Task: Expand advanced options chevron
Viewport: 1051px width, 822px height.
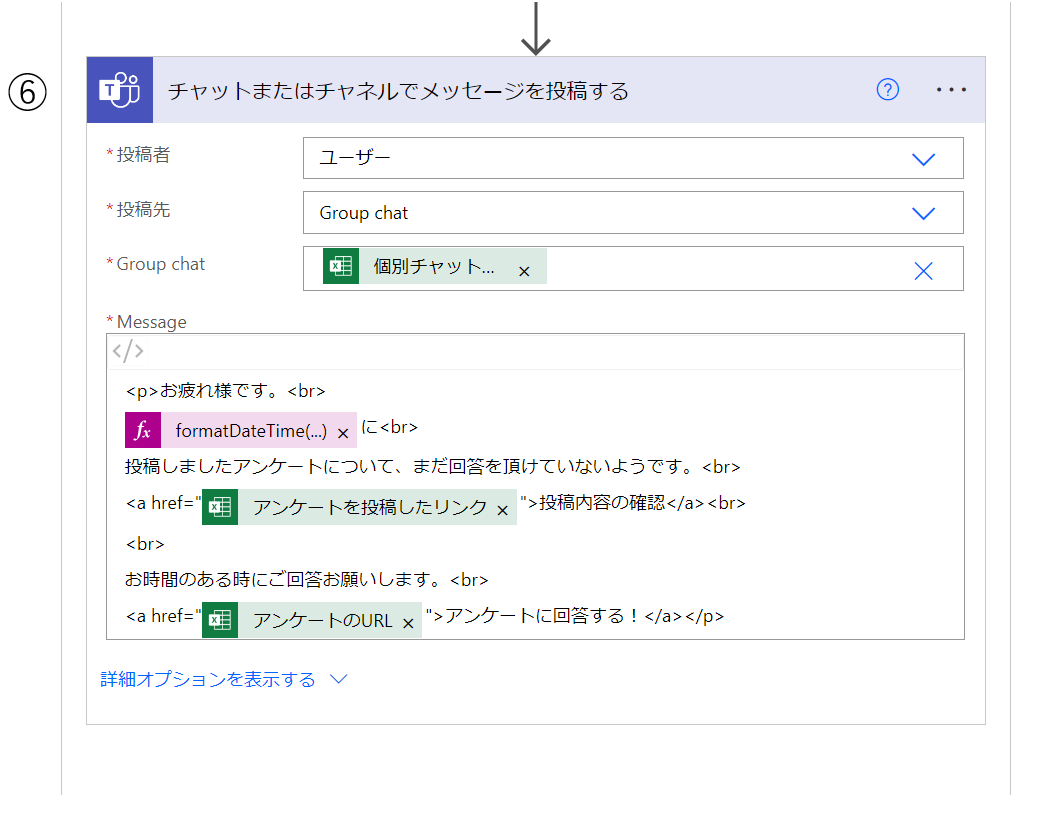Action: coord(338,679)
